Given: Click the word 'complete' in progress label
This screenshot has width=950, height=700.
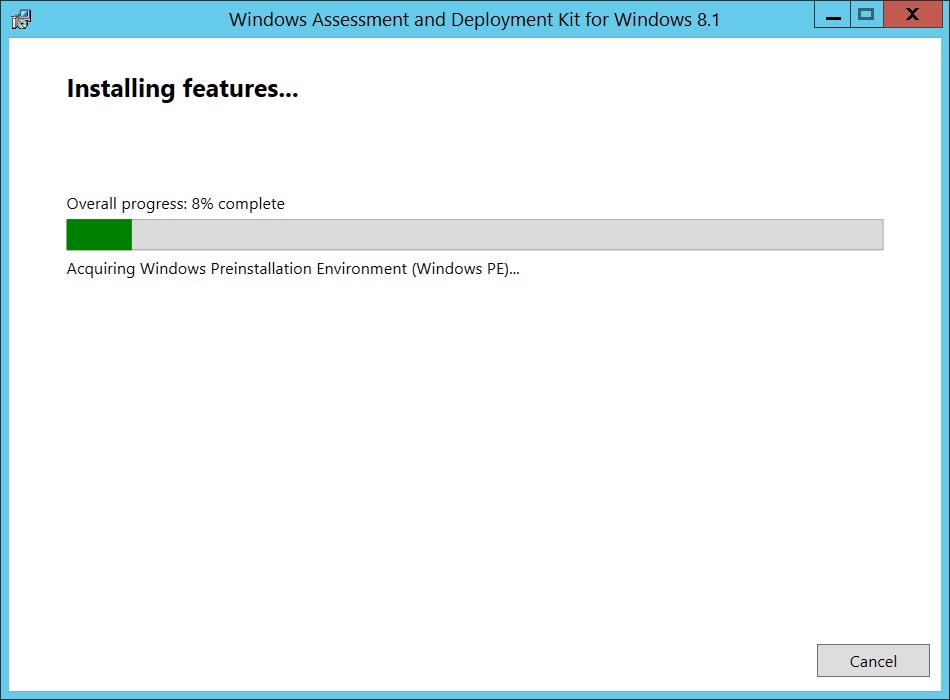Looking at the screenshot, I should 251,204.
